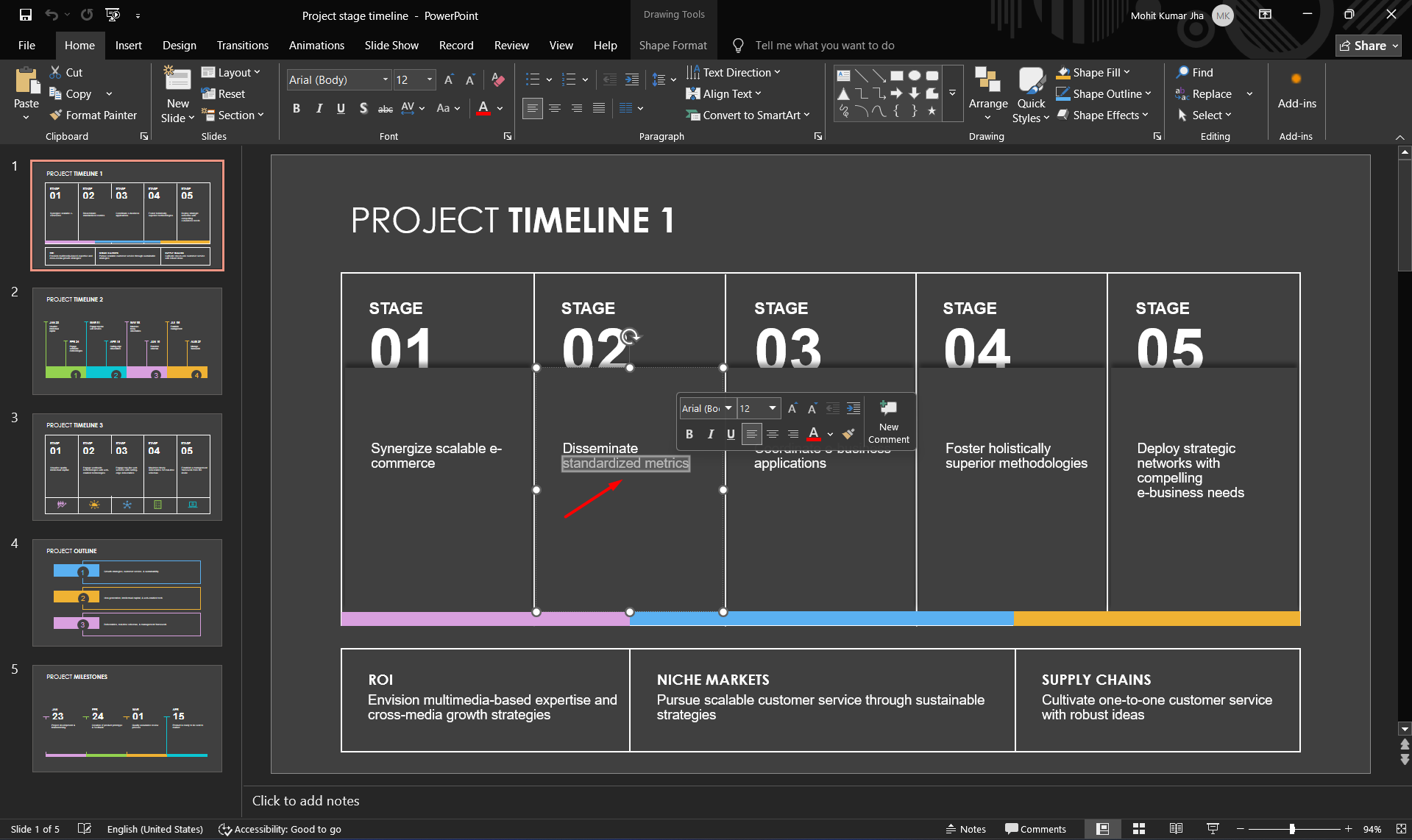Apply strikethrough in ribbon Font group
Viewport: 1412px width, 840px height.
point(385,108)
